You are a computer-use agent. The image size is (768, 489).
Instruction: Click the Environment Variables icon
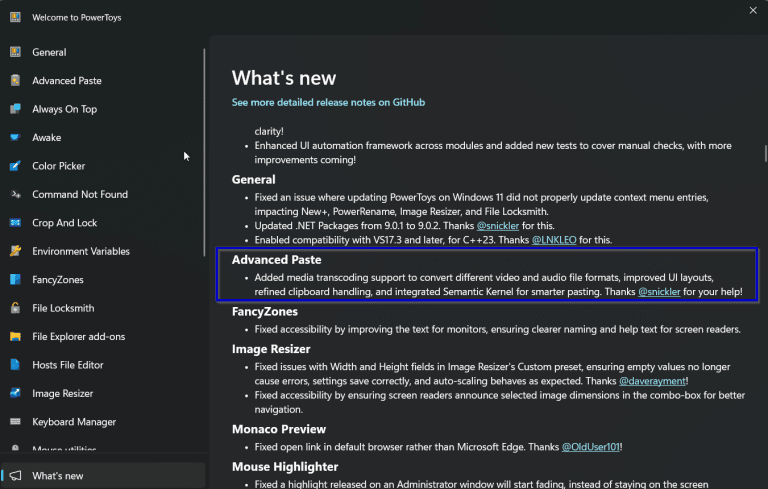[x=15, y=251]
